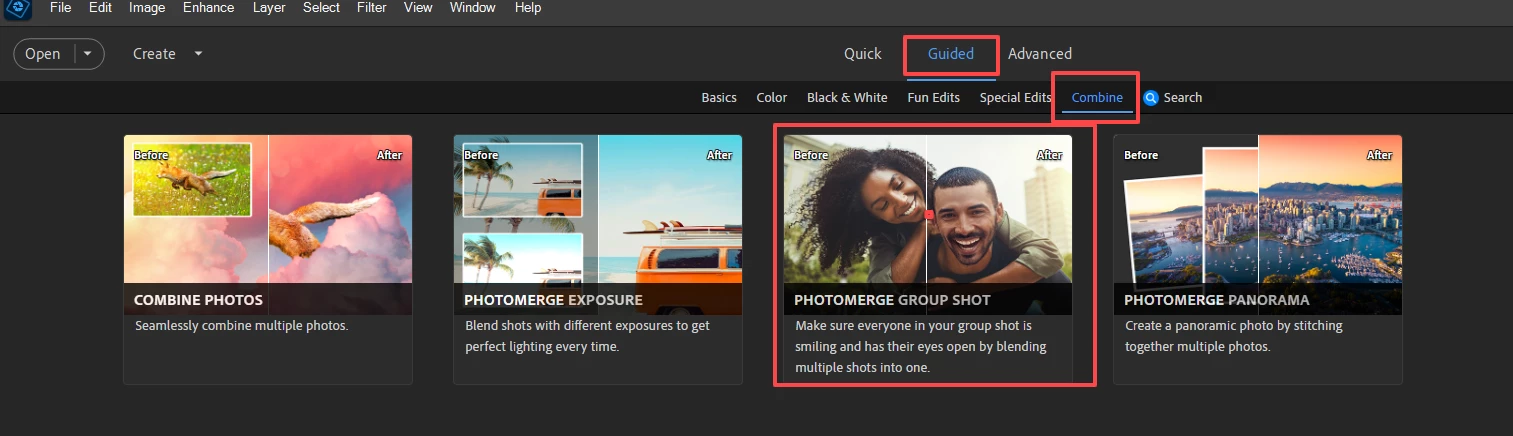Open the Photomerge Group Shot thumbnail
1513x436 pixels.
(928, 225)
